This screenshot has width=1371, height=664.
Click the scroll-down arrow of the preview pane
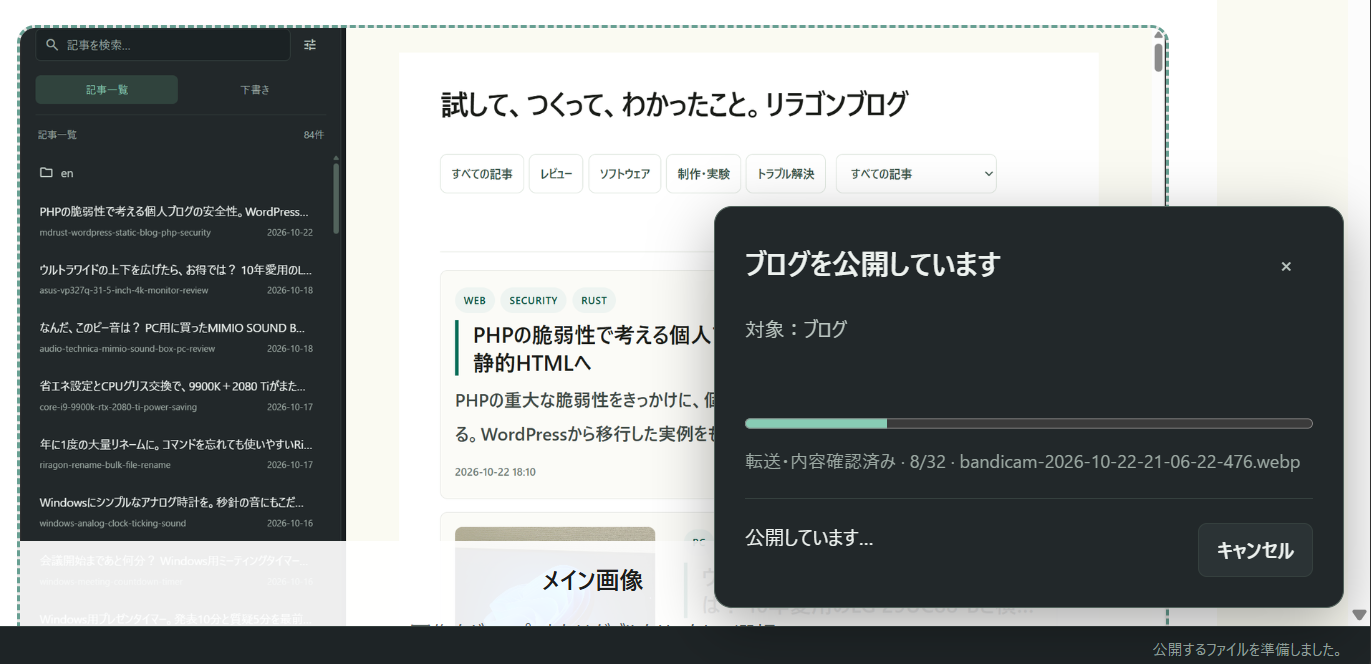[x=1359, y=614]
